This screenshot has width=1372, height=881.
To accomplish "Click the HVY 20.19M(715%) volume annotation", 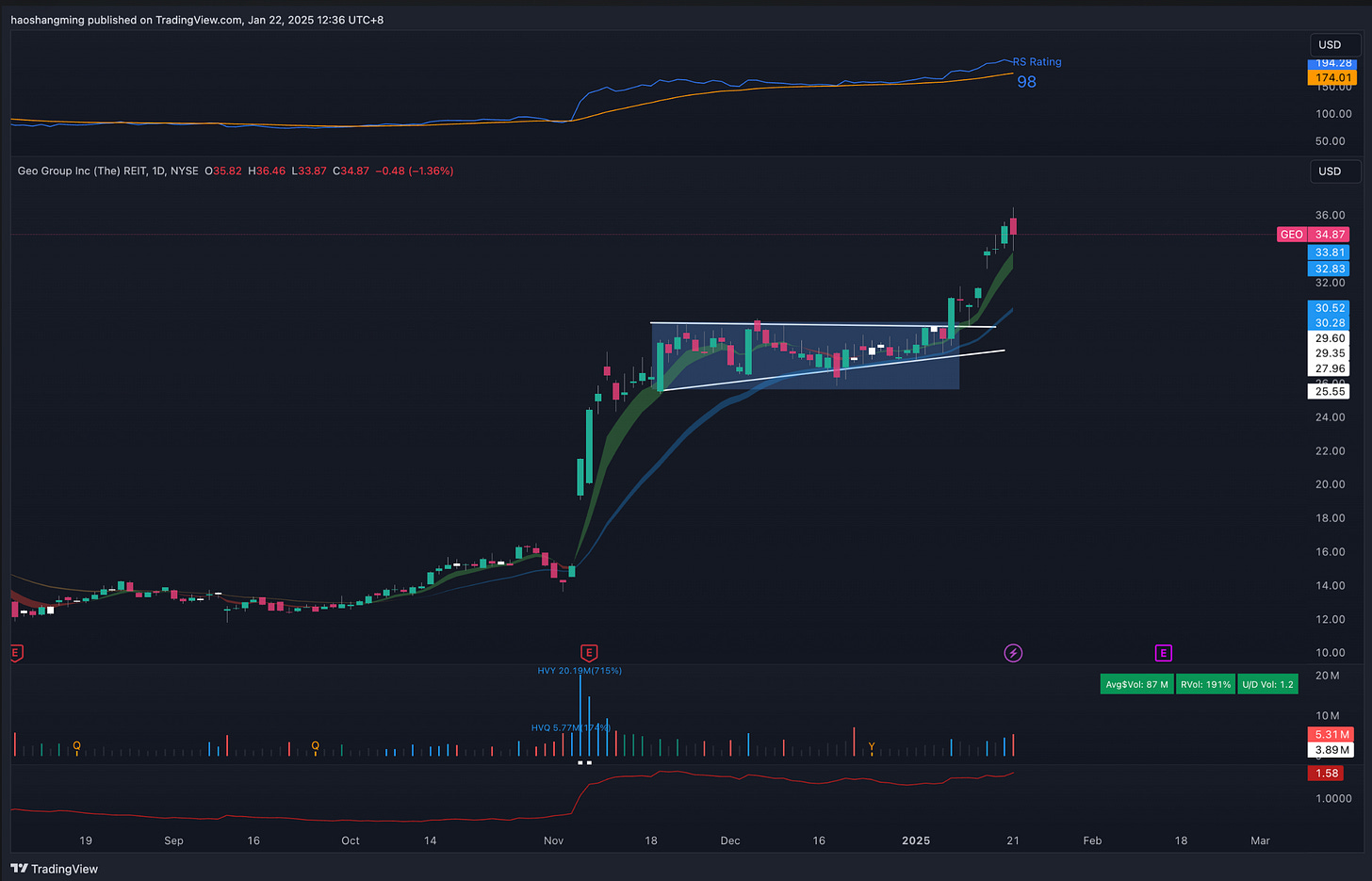I will (580, 671).
